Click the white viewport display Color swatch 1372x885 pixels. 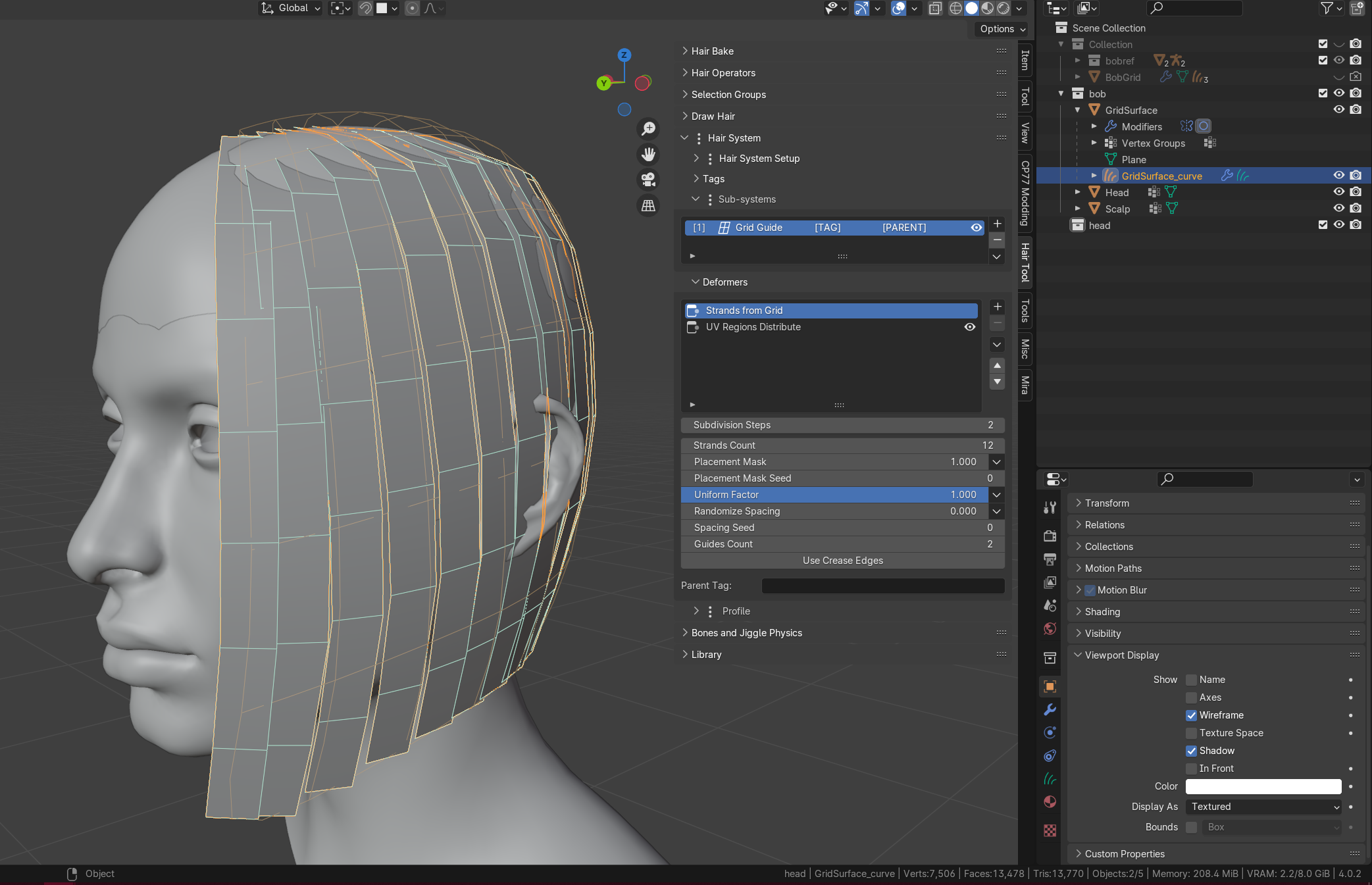(x=1263, y=786)
